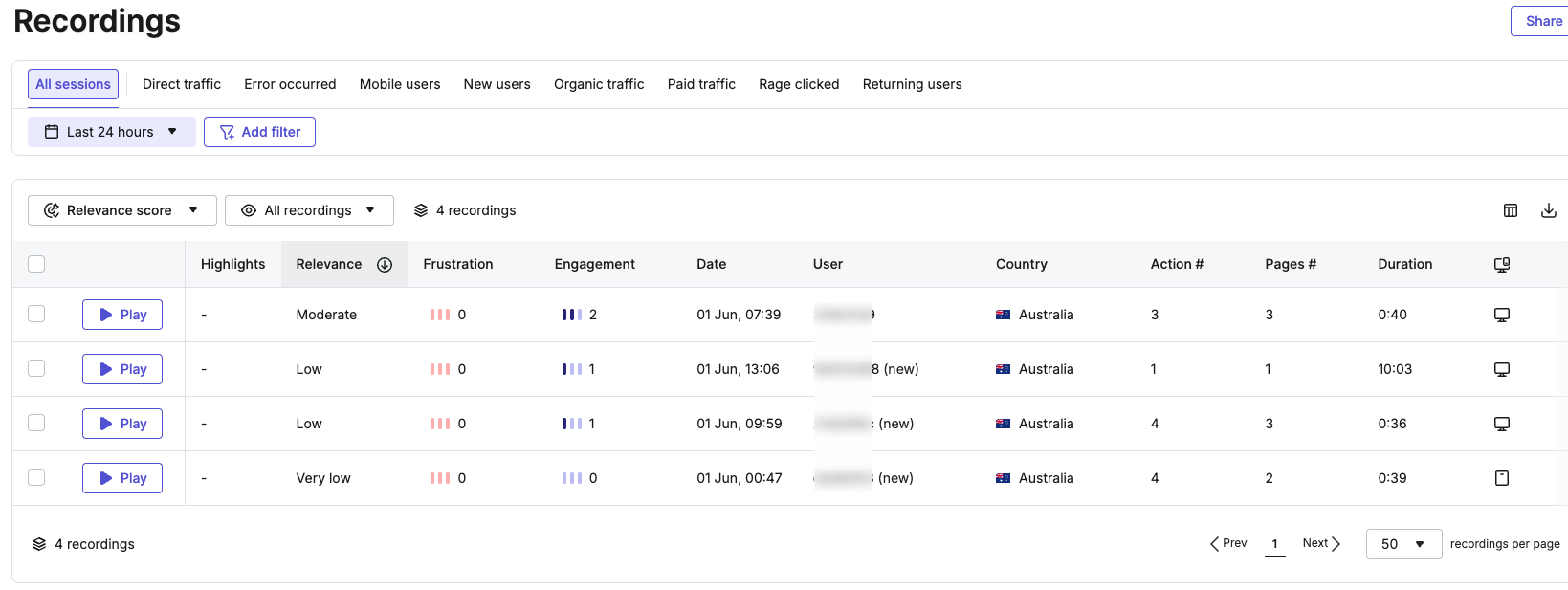Expand the Relevance score dropdown
The width and height of the screenshot is (1568, 590).
(121, 210)
